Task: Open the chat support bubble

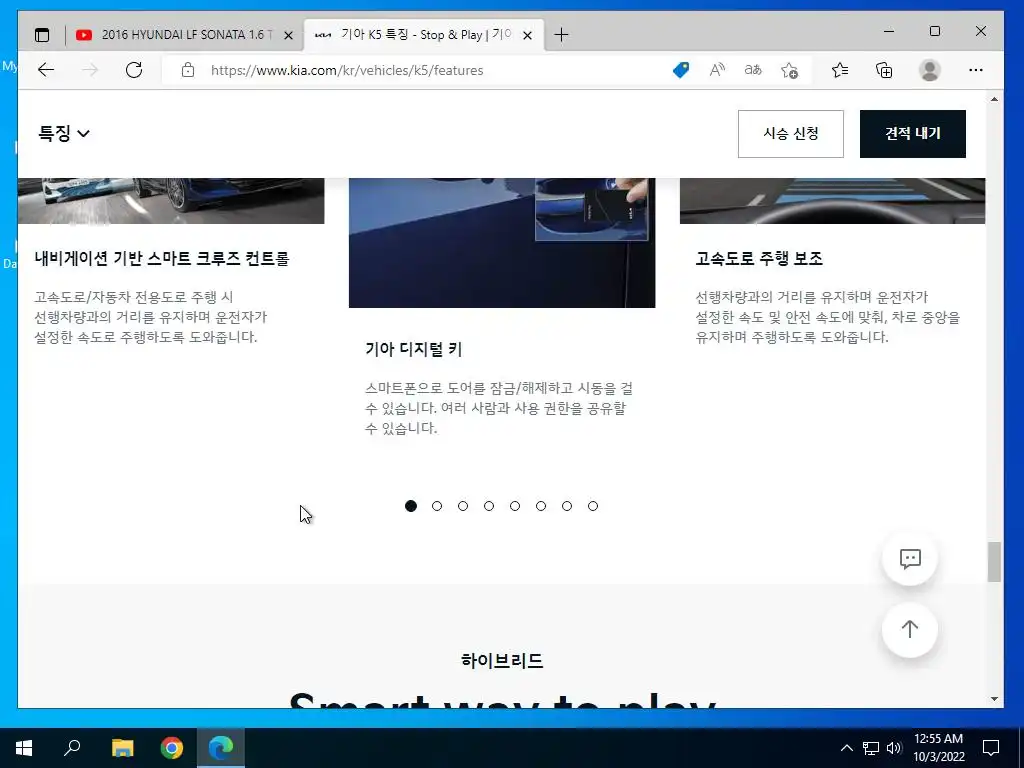Action: coord(910,558)
